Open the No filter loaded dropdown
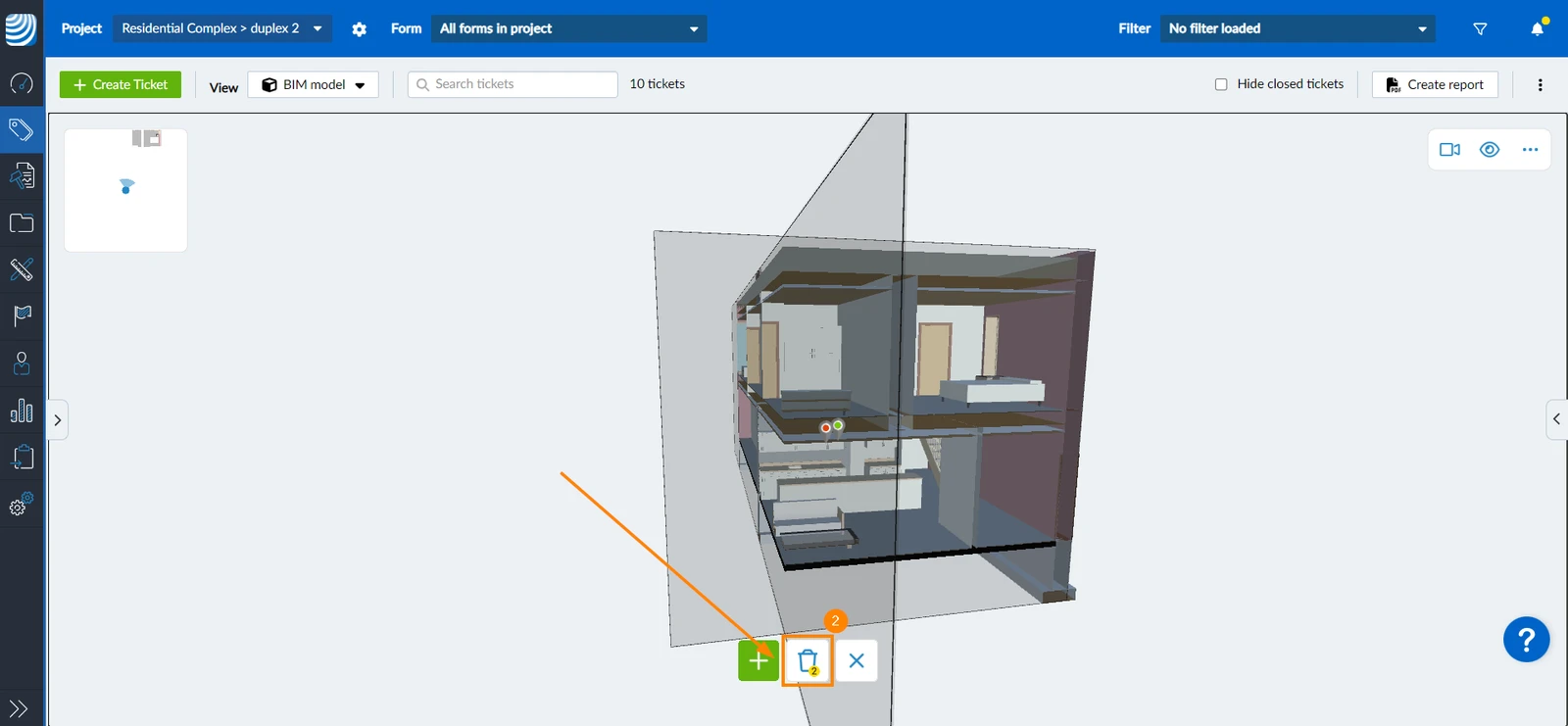The width and height of the screenshot is (1568, 726). click(x=1298, y=28)
